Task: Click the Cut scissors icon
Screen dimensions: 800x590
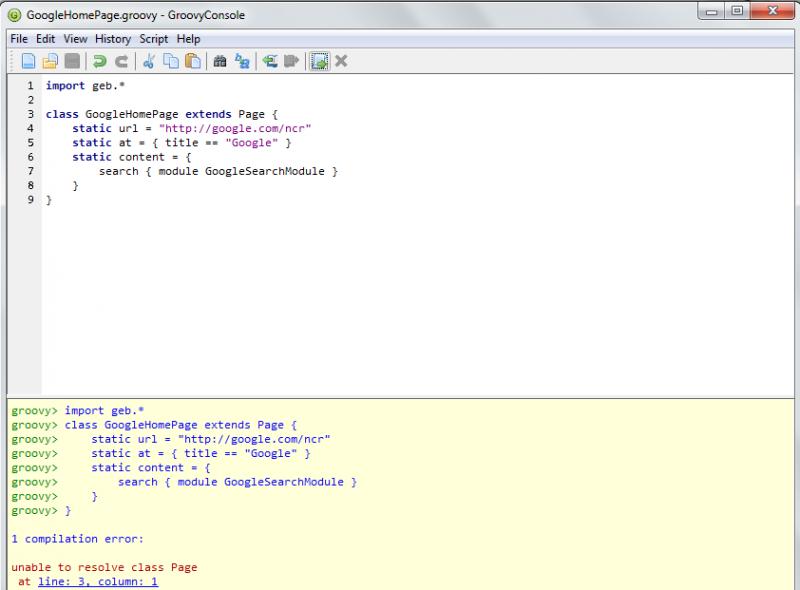Action: [x=149, y=61]
